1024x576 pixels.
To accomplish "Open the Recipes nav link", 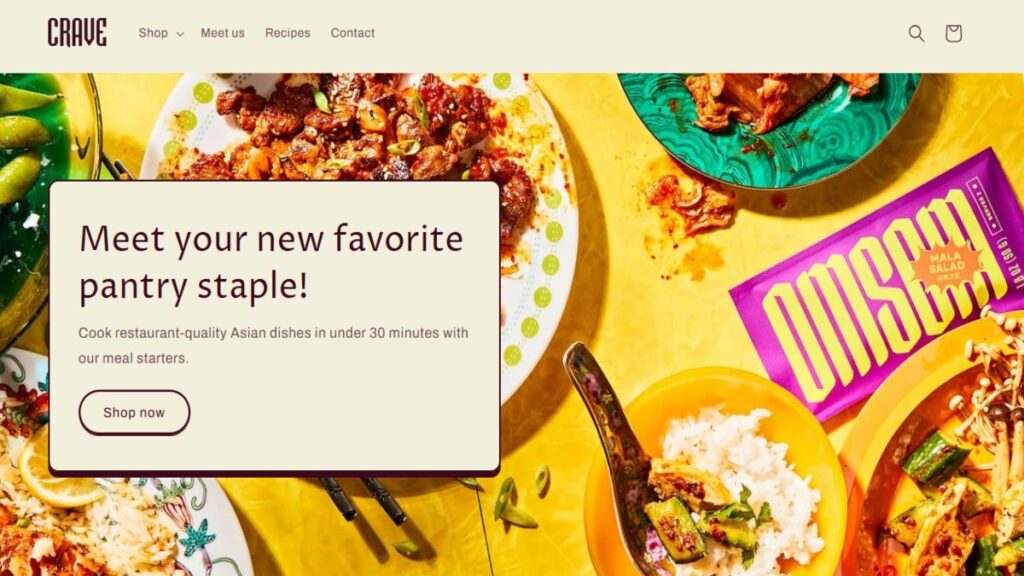I will tap(287, 33).
